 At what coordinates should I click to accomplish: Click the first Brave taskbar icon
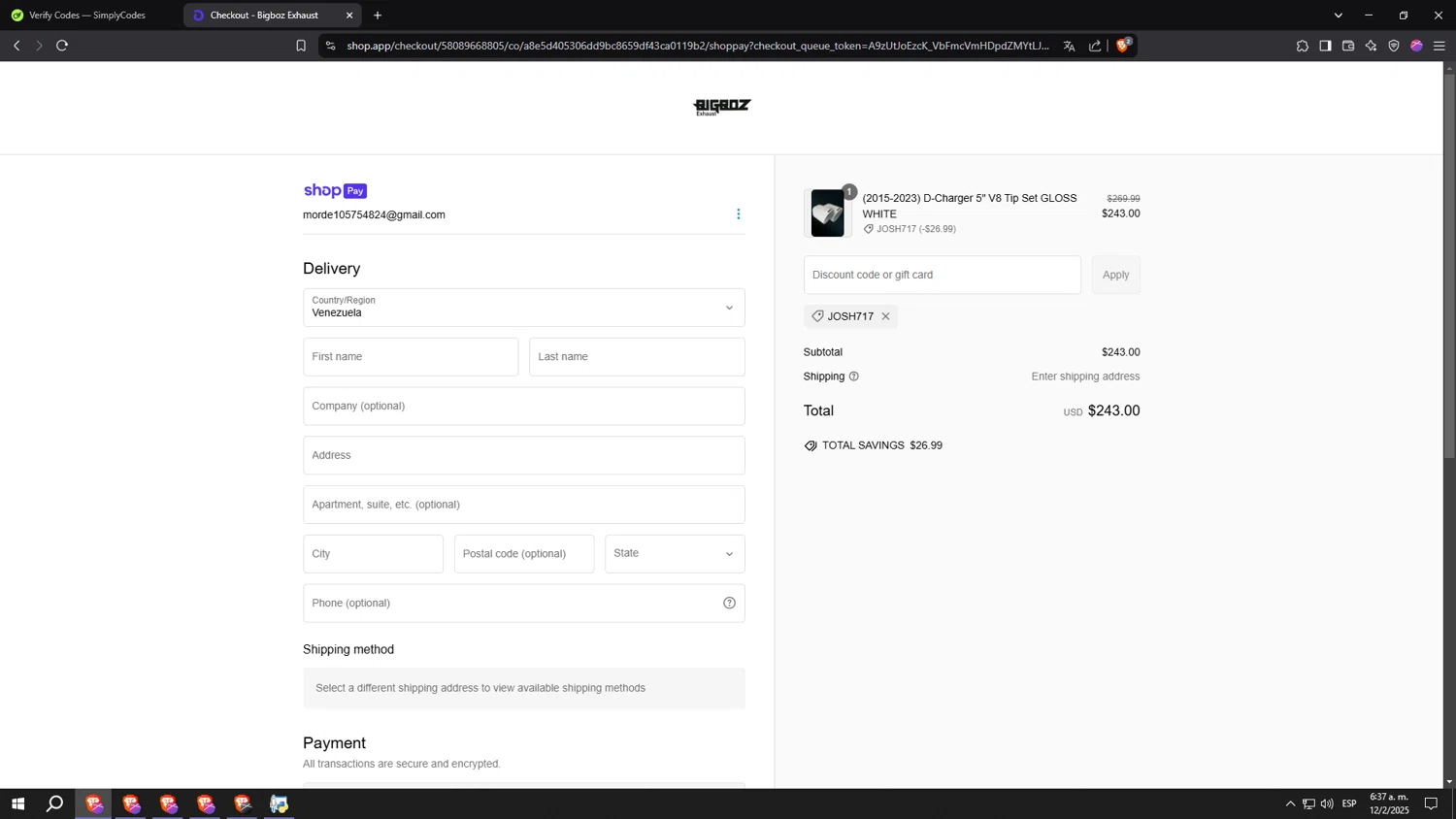click(94, 803)
